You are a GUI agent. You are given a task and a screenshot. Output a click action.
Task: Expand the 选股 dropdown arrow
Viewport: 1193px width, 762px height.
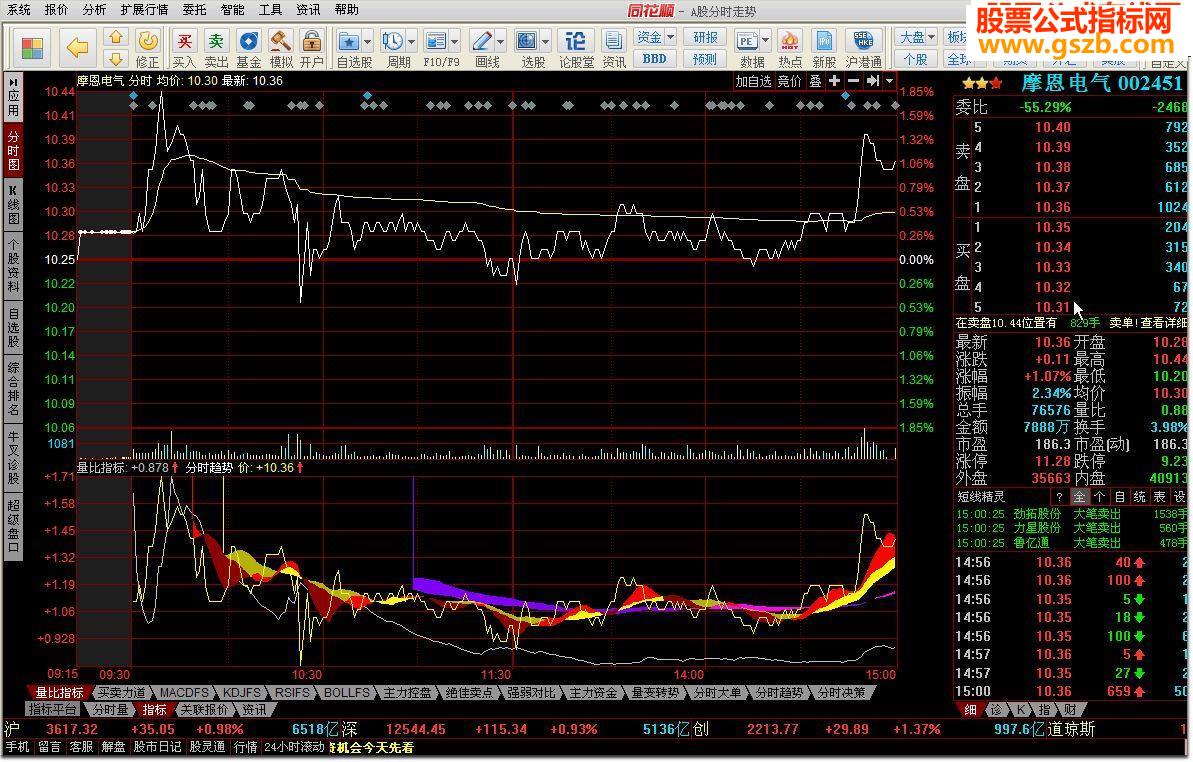pyautogui.click(x=546, y=41)
